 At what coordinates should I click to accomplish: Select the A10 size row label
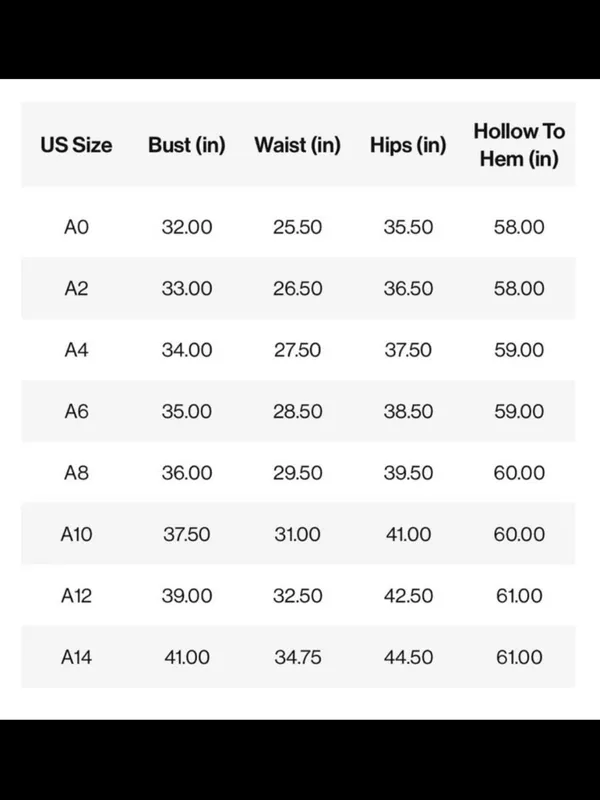pyautogui.click(x=76, y=534)
